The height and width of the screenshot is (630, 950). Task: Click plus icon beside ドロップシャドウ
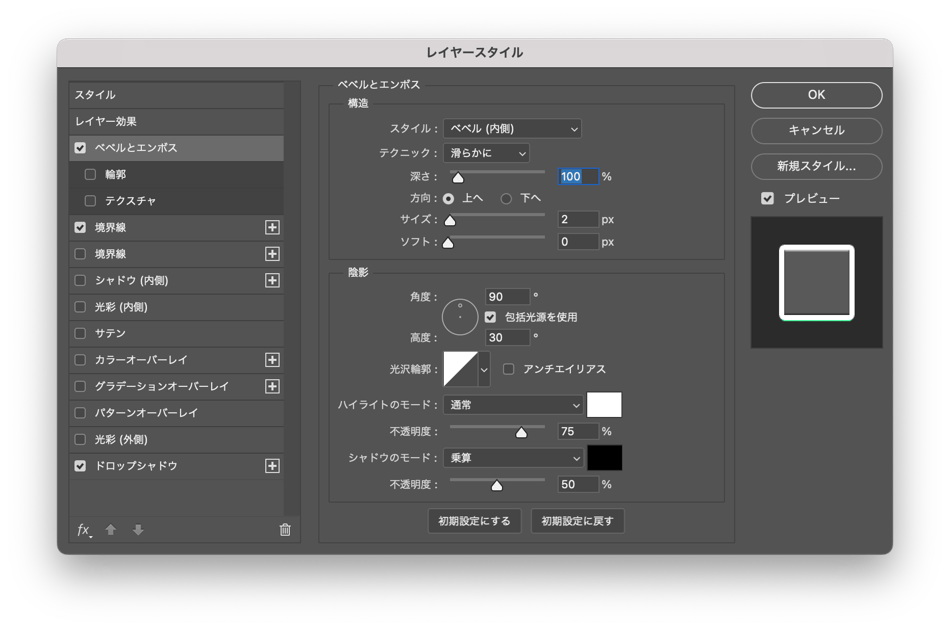(x=272, y=466)
